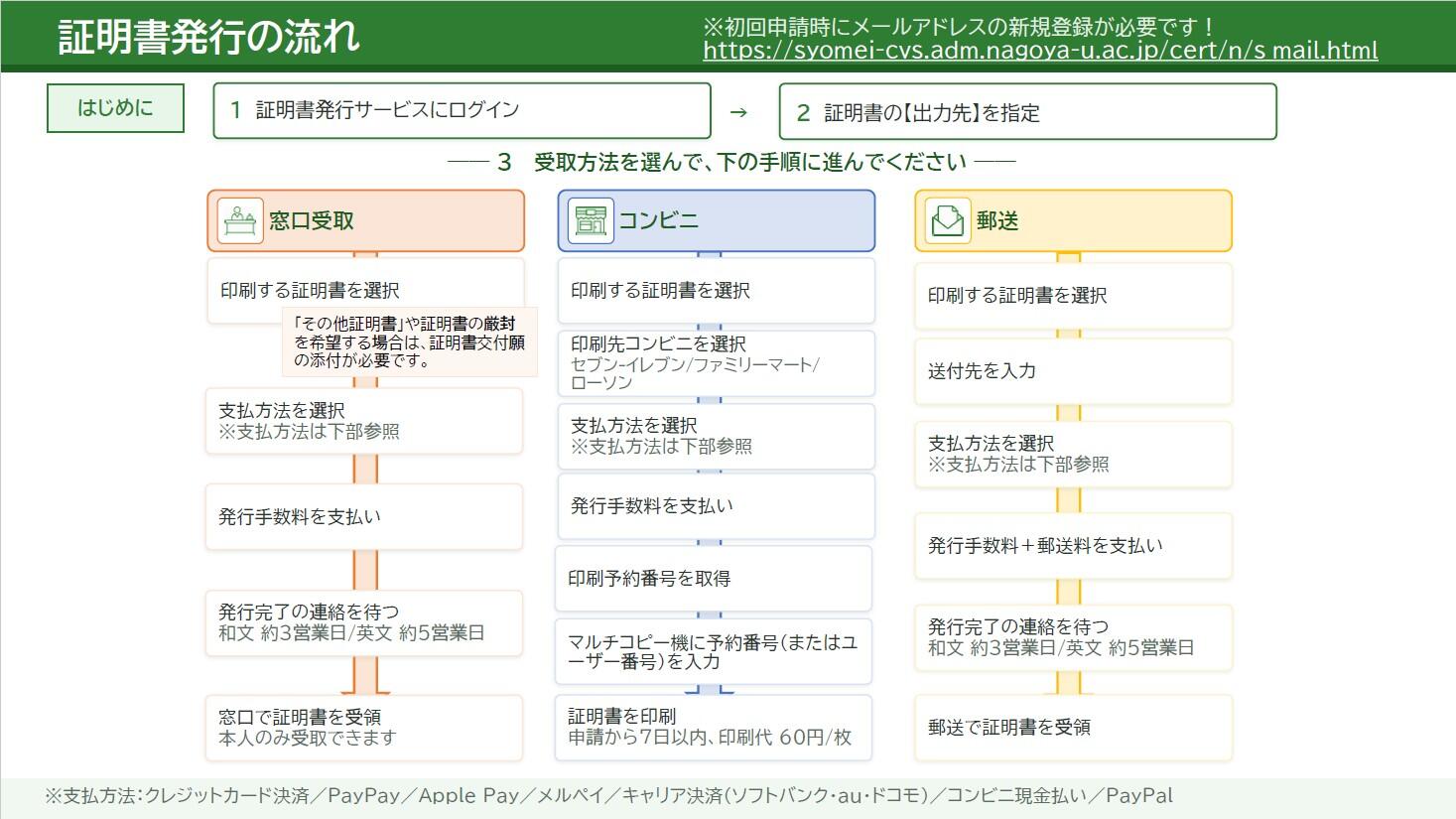Click the 証明書交付願 attachment note callout
This screenshot has height=819, width=1456.
(410, 341)
